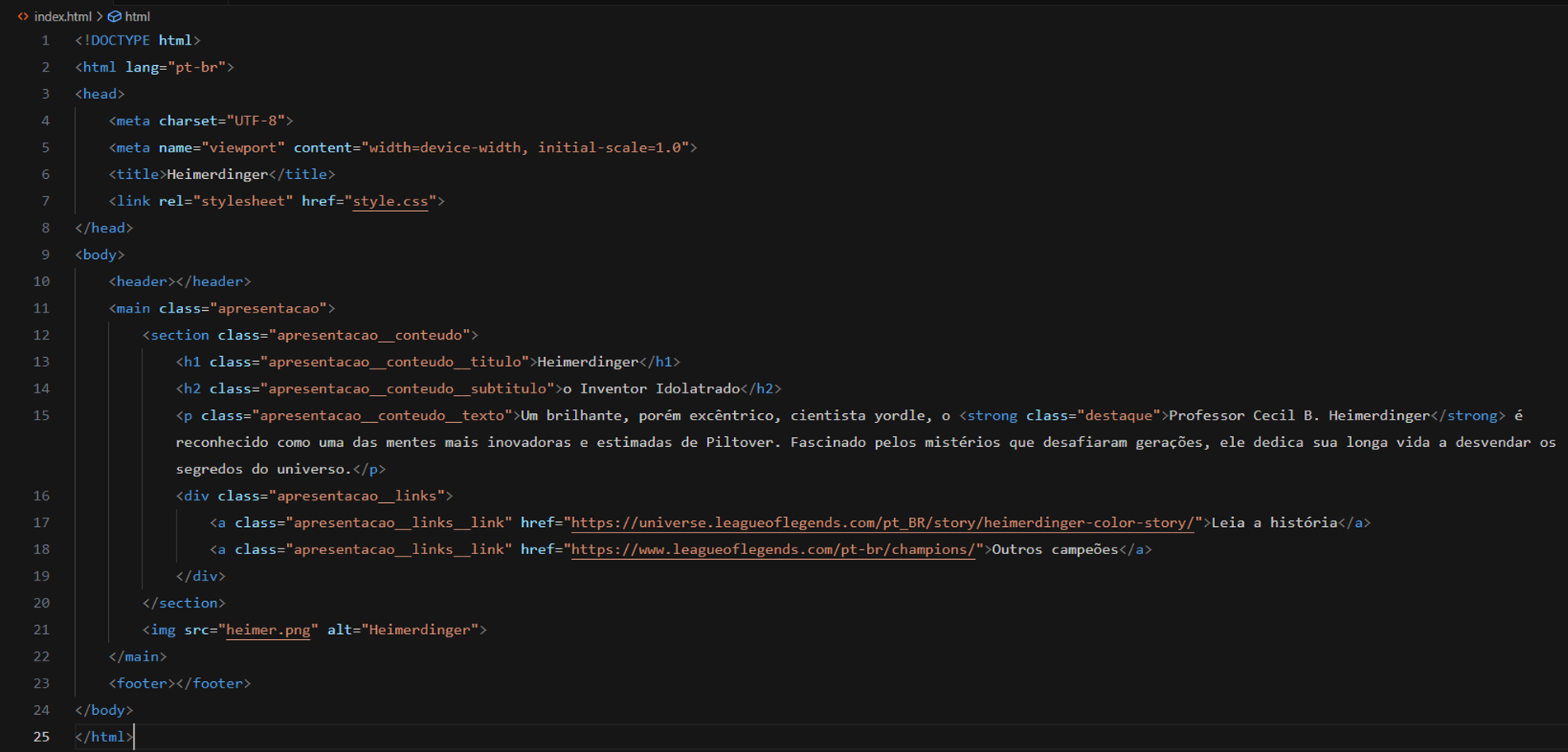Click the "apresentacao__conteudo" section class
Screen dimensions: 1568x752
pos(370,335)
